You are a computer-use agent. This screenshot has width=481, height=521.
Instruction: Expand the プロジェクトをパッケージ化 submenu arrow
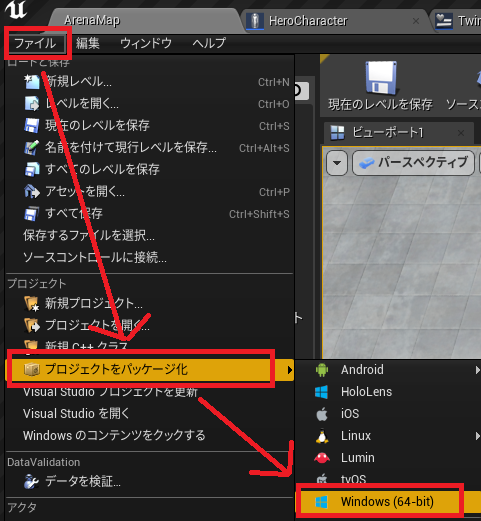click(290, 370)
